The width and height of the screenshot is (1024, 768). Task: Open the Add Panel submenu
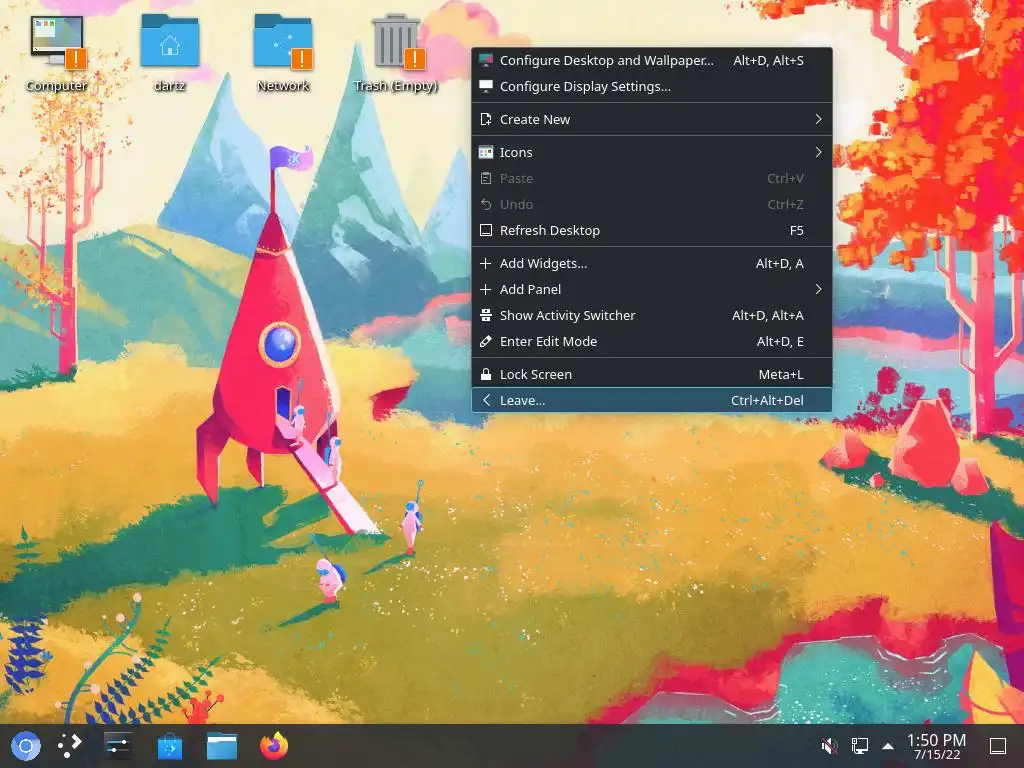pos(651,289)
